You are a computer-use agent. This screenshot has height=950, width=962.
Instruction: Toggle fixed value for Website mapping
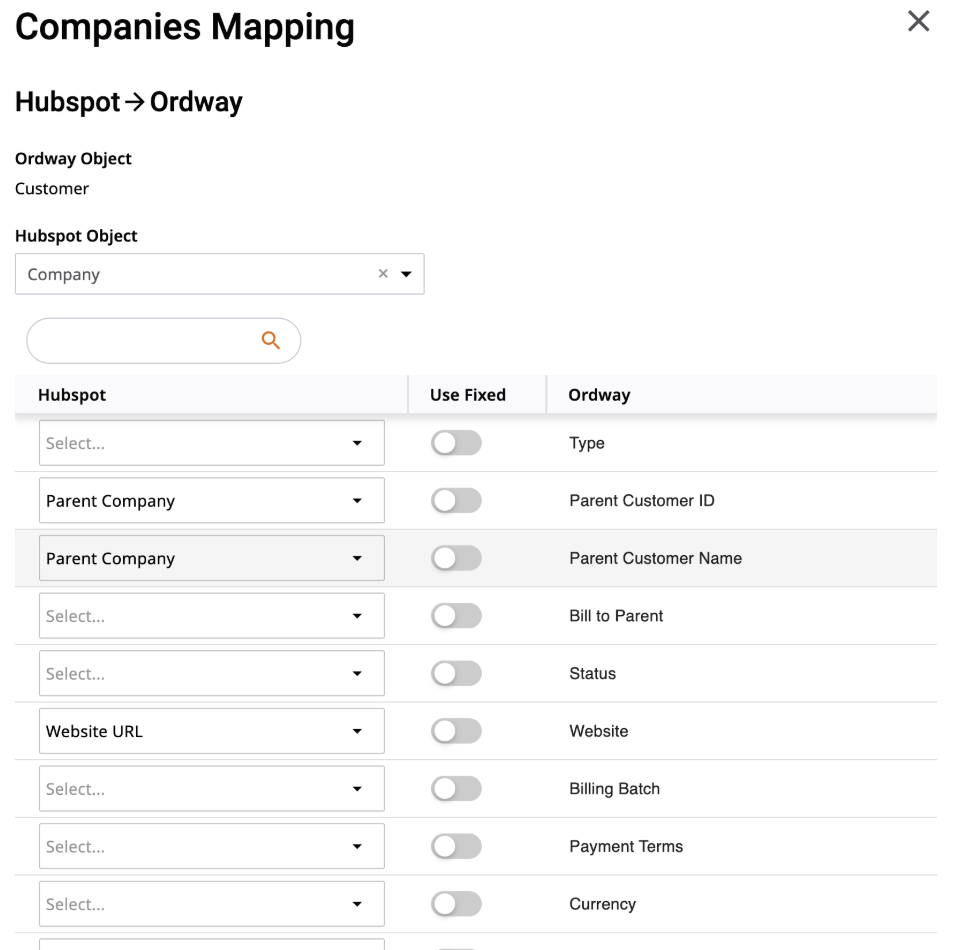(x=456, y=731)
